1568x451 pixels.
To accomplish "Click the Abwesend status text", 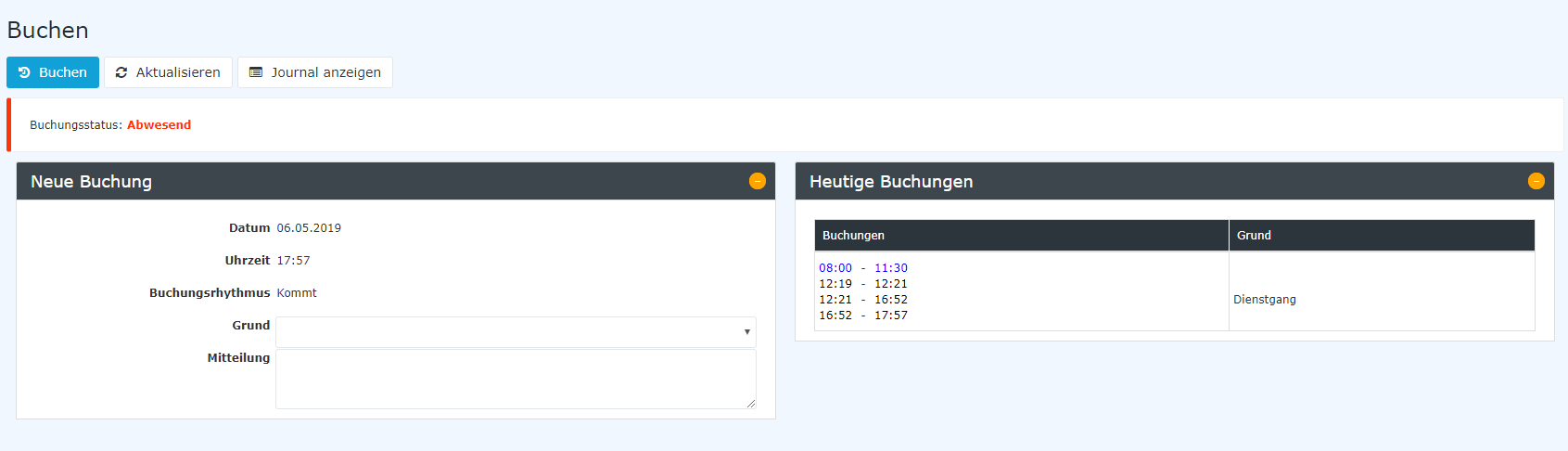I will pos(159,125).
